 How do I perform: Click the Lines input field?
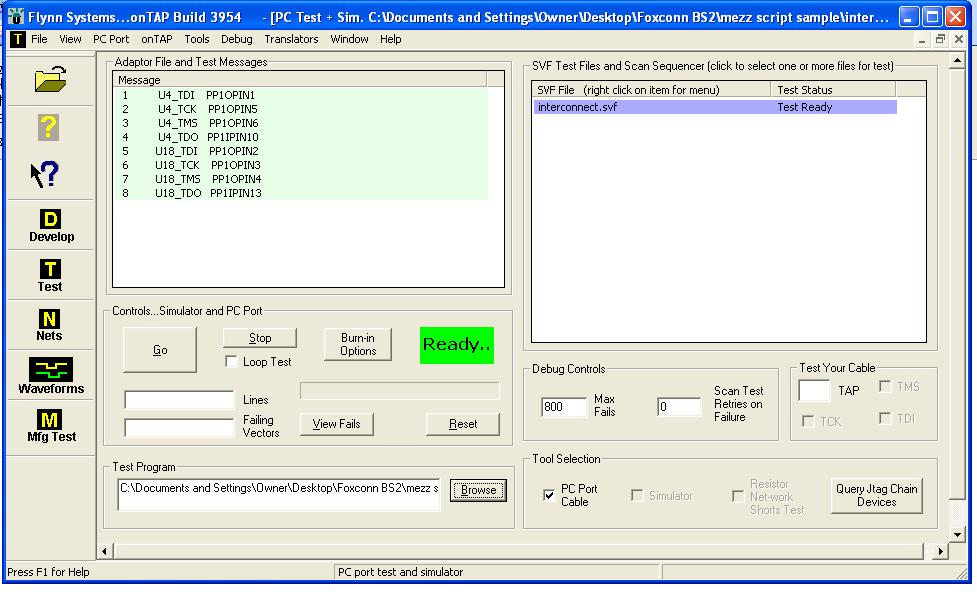tap(179, 399)
